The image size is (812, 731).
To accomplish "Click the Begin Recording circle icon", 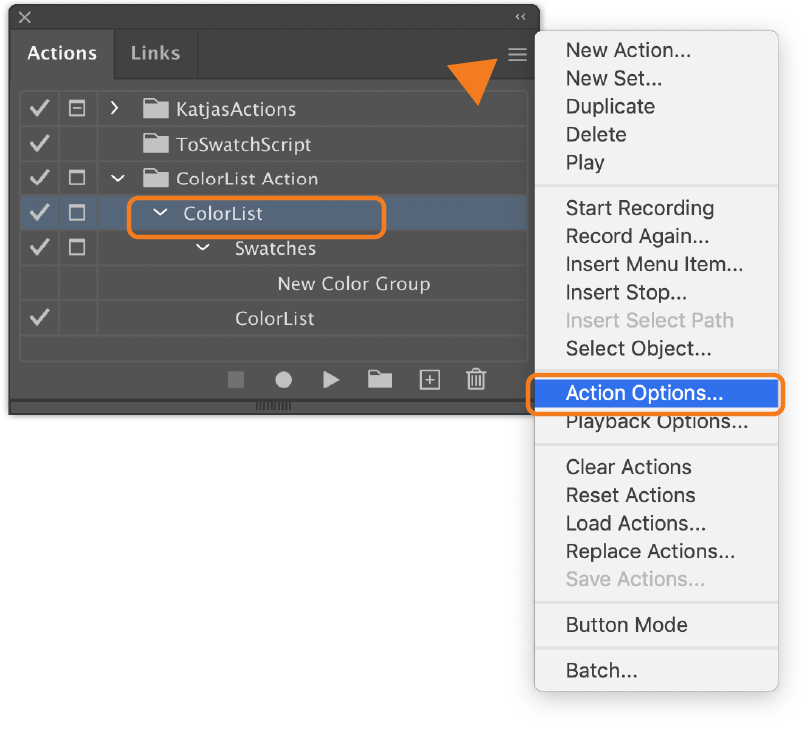I will 283,379.
